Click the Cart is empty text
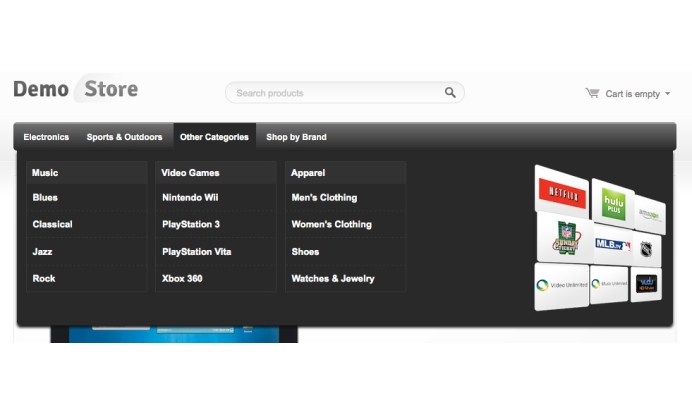This screenshot has height=415, width=692. (632, 94)
